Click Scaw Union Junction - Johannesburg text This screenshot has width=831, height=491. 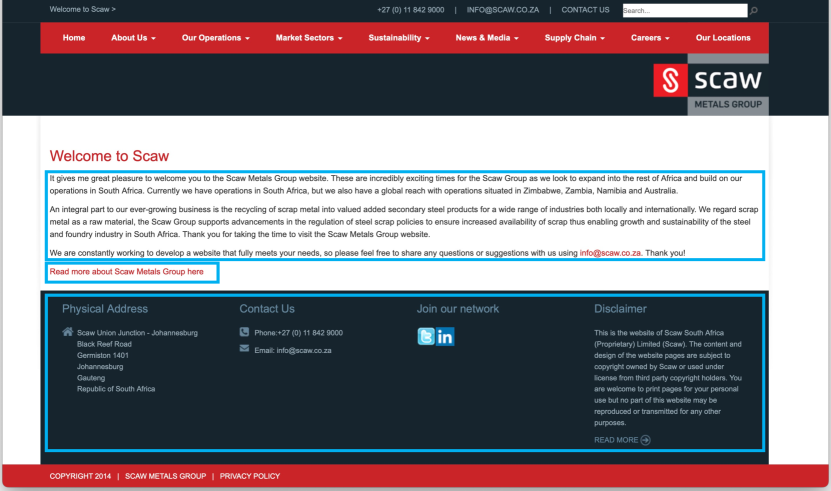pos(137,333)
